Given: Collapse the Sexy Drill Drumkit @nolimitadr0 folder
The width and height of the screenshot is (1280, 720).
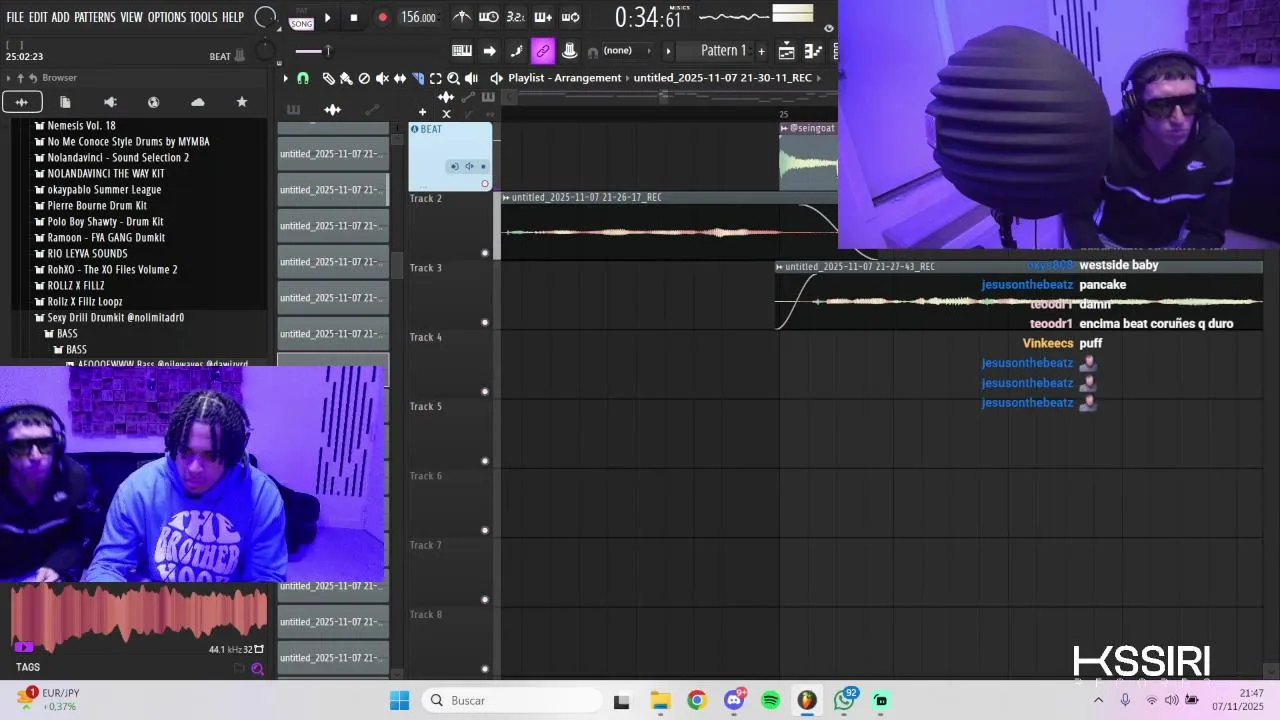Looking at the screenshot, I should pyautogui.click(x=109, y=318).
